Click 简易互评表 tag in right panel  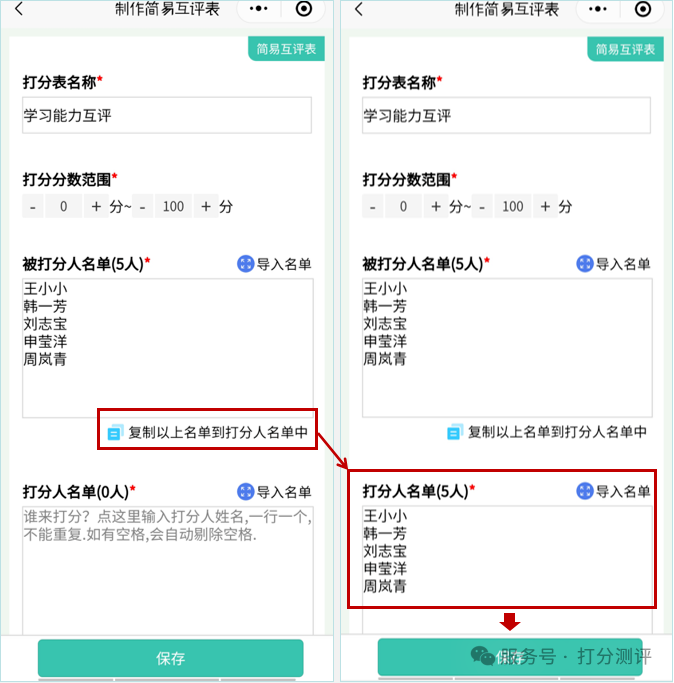tap(625, 49)
